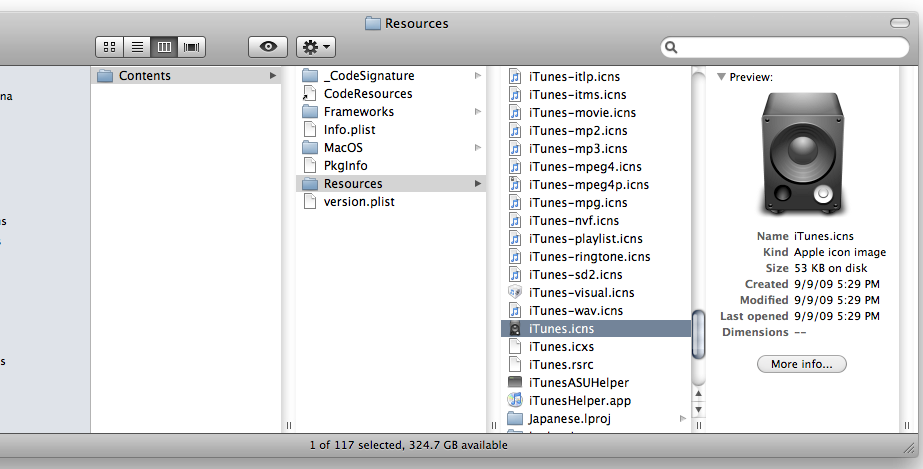This screenshot has width=923, height=469.
Task: Click the Contents column resize handle
Action: tap(288, 425)
